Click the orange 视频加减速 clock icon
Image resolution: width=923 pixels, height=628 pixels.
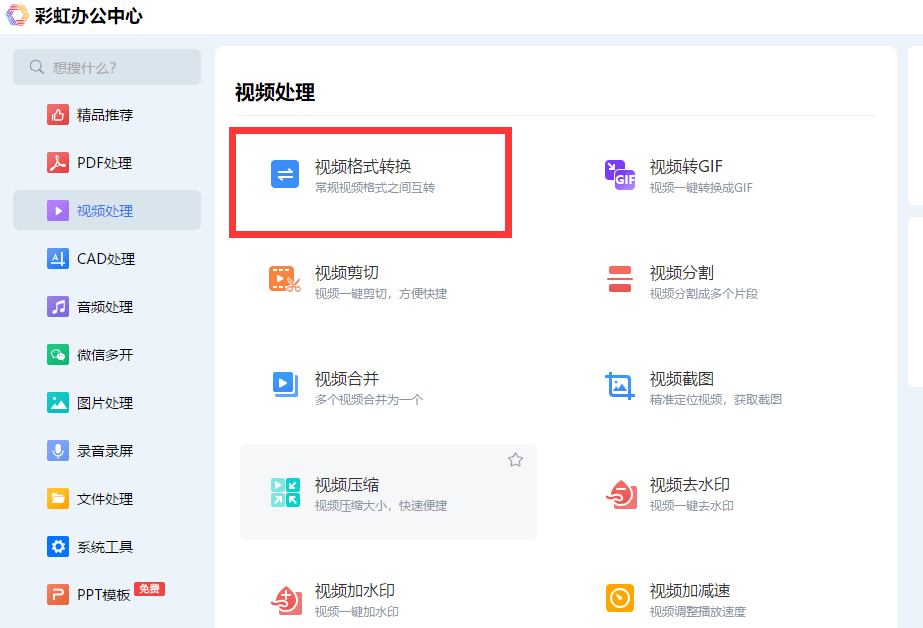point(620,598)
